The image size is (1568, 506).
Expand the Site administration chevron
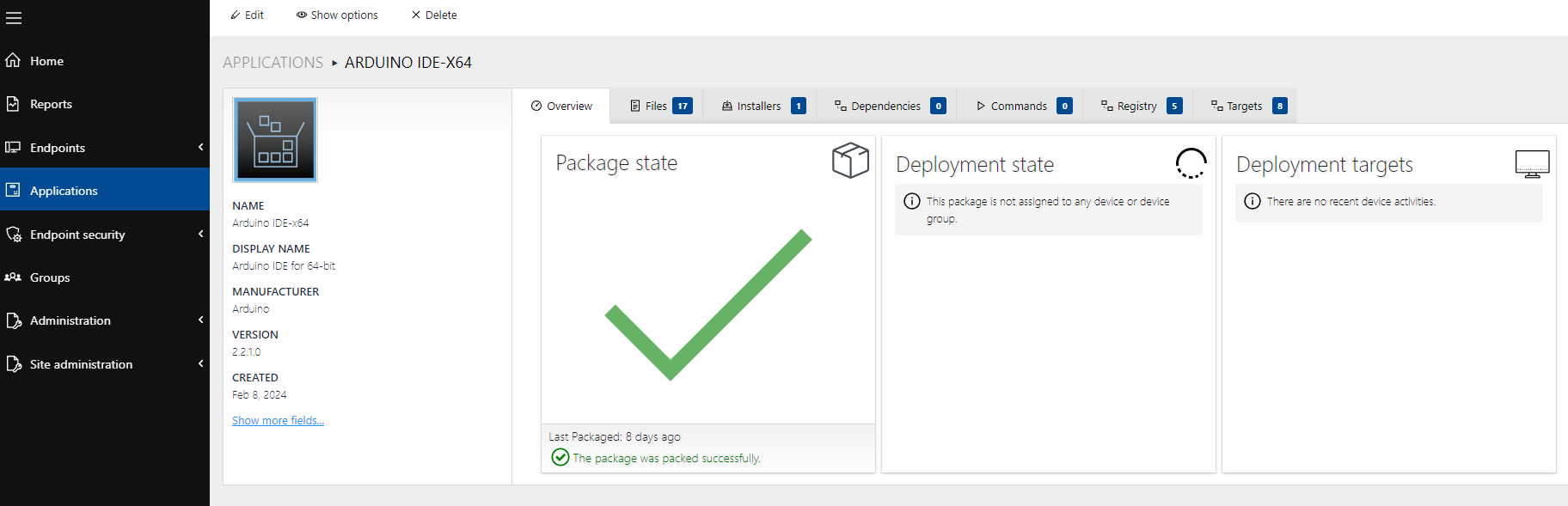[x=200, y=363]
